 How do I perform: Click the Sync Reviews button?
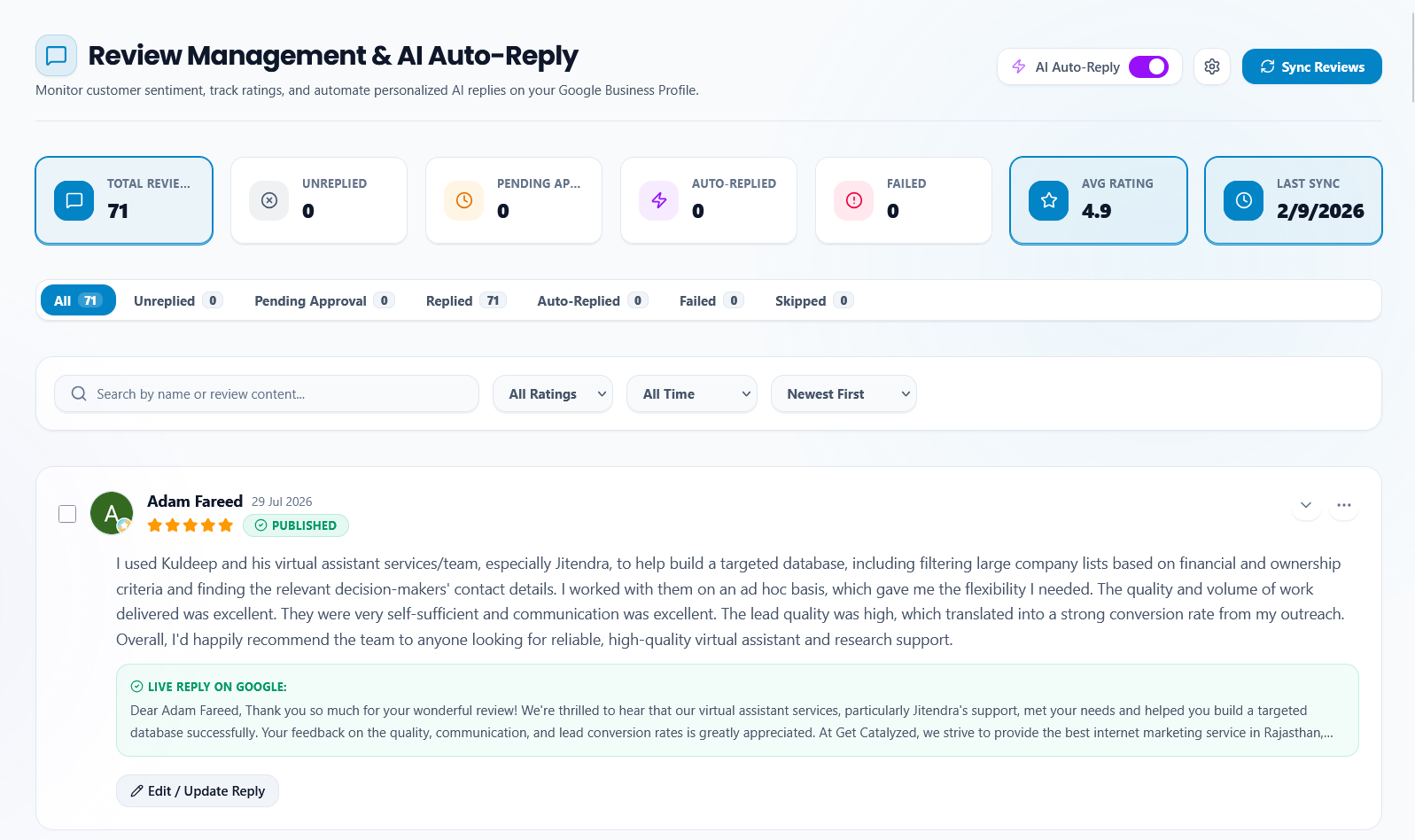coord(1312,66)
